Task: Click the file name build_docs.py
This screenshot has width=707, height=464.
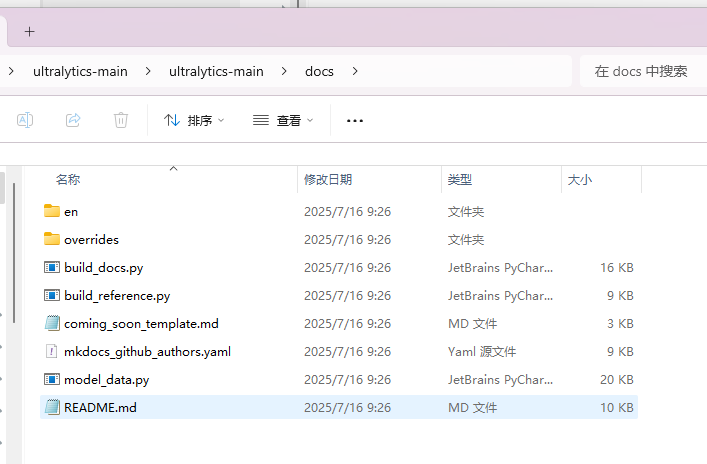Action: pyautogui.click(x=104, y=268)
